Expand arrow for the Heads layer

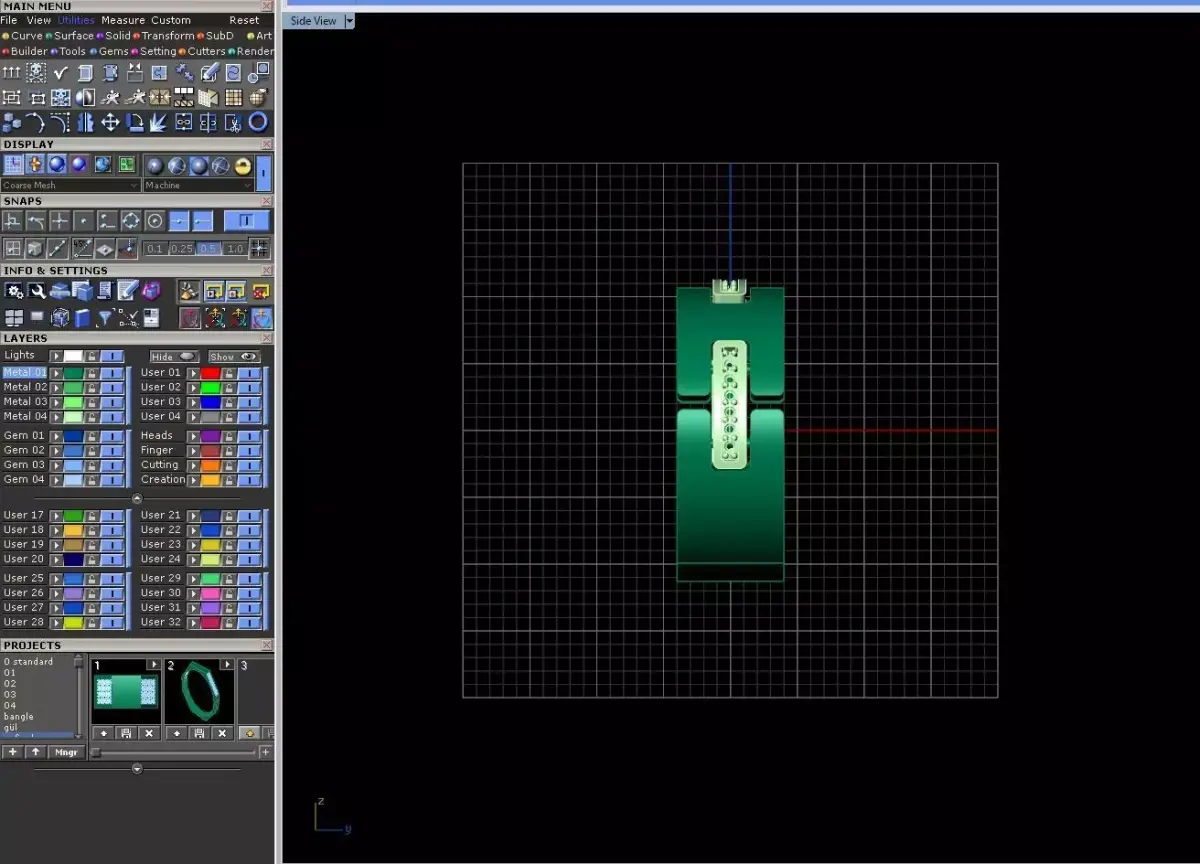pyautogui.click(x=193, y=436)
